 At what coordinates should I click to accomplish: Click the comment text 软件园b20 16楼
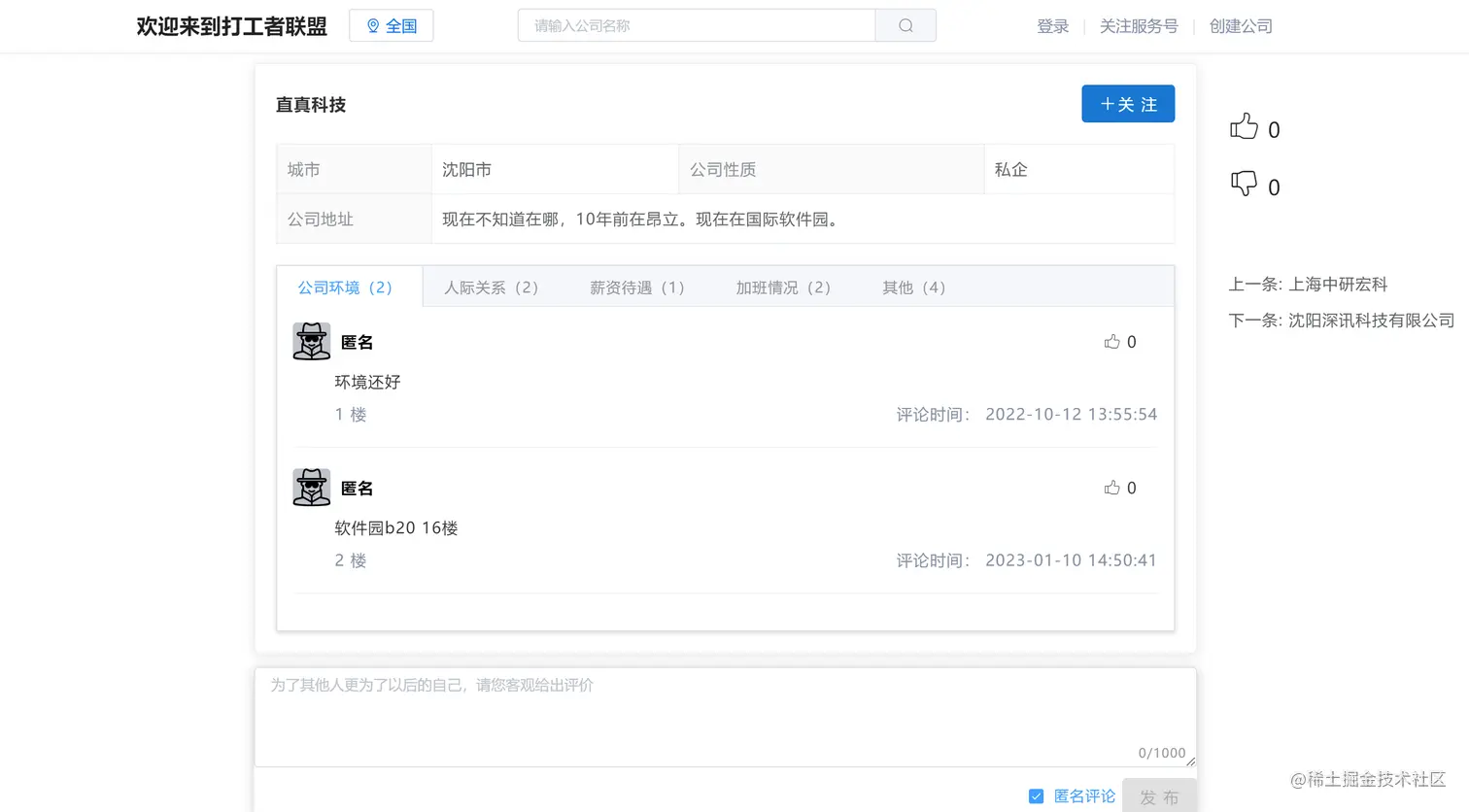396,528
